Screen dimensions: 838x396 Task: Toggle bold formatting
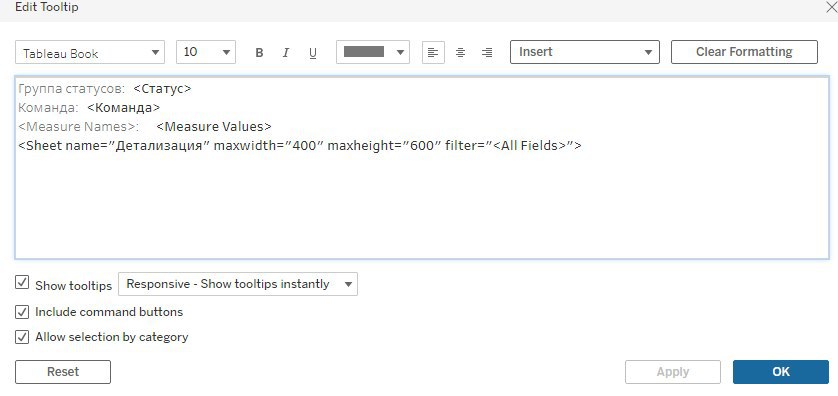(x=259, y=53)
